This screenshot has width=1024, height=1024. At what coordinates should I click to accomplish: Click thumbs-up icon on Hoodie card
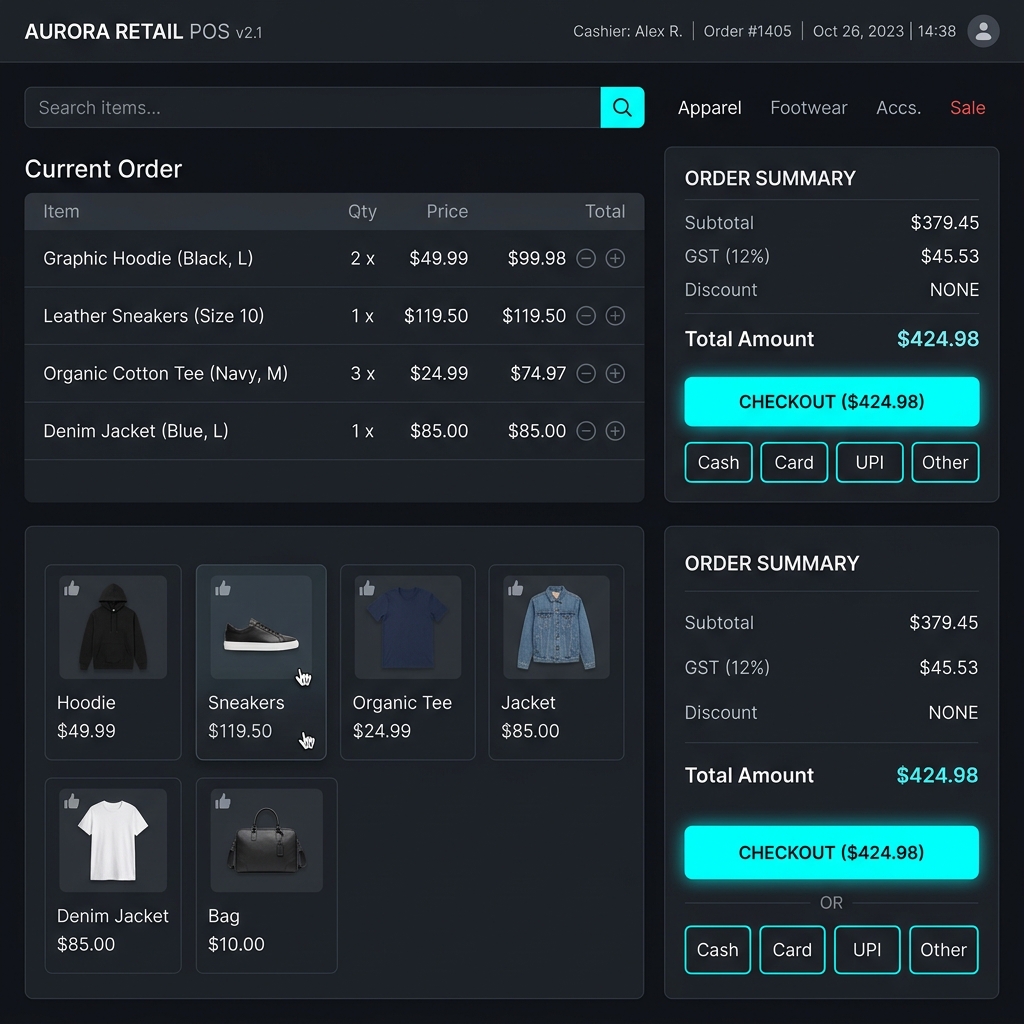(72, 588)
